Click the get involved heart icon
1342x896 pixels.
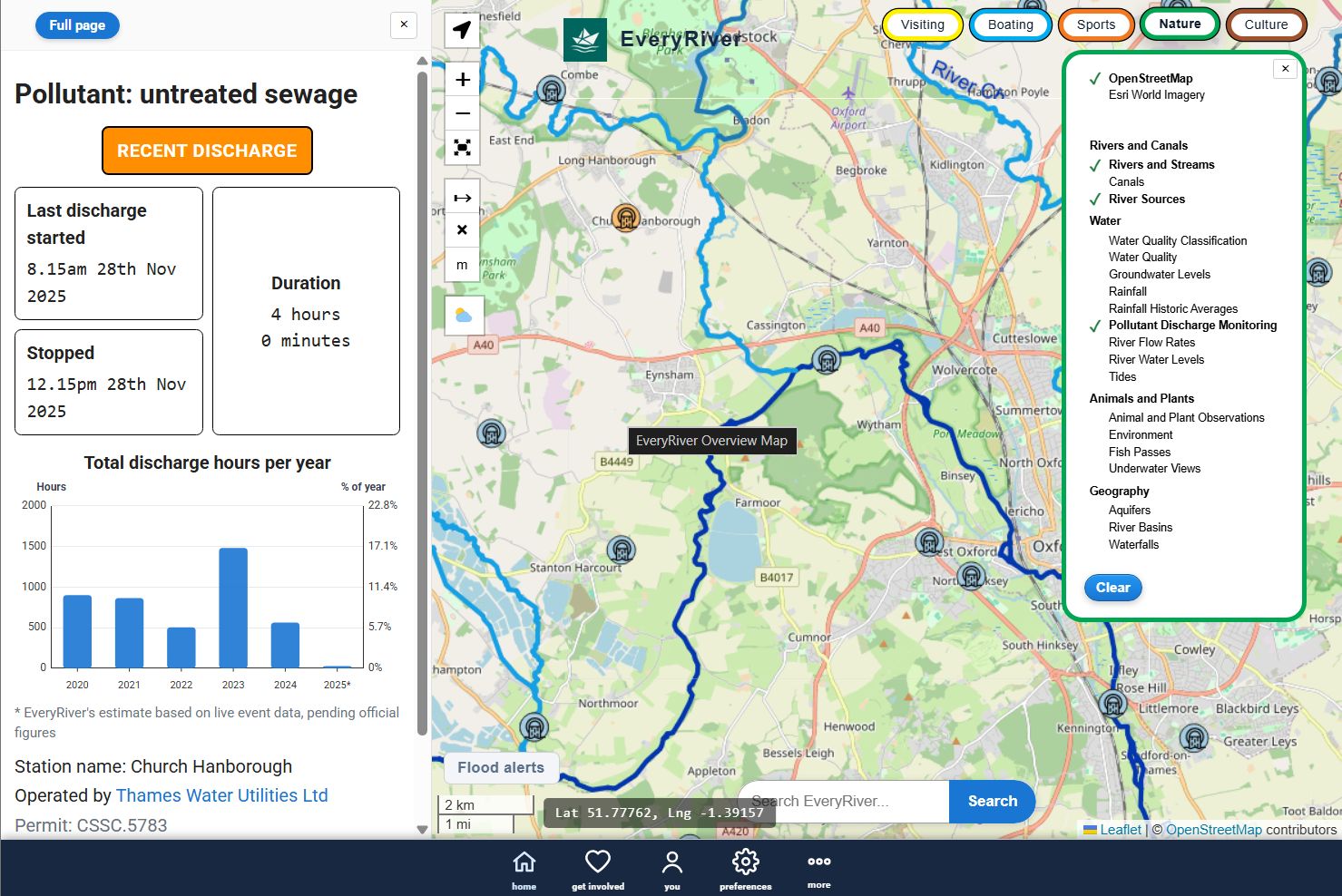click(597, 869)
